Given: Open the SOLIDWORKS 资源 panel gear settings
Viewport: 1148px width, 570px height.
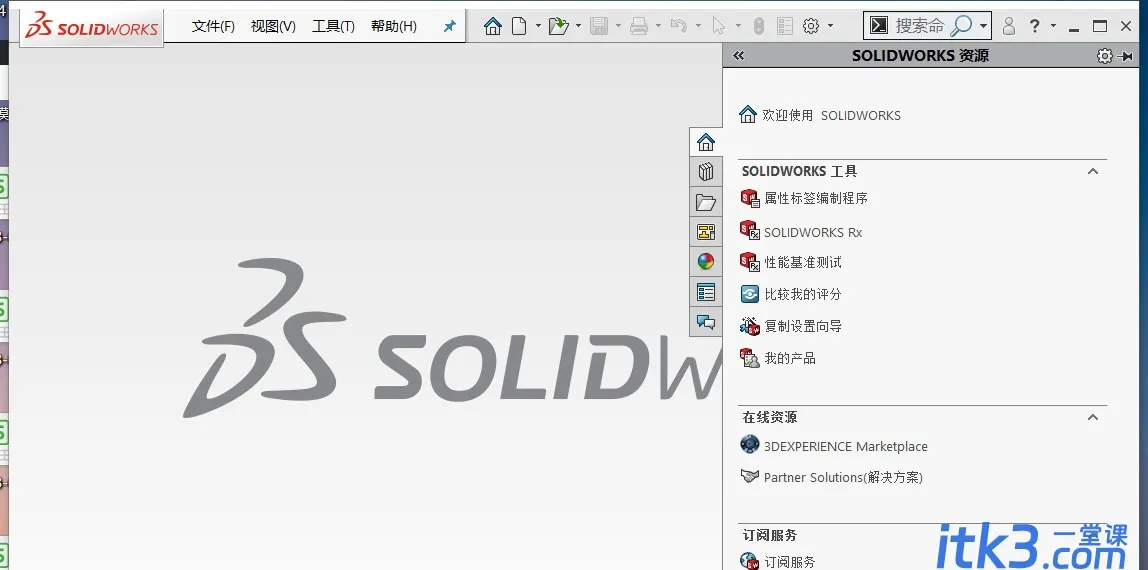Looking at the screenshot, I should click(x=1104, y=56).
